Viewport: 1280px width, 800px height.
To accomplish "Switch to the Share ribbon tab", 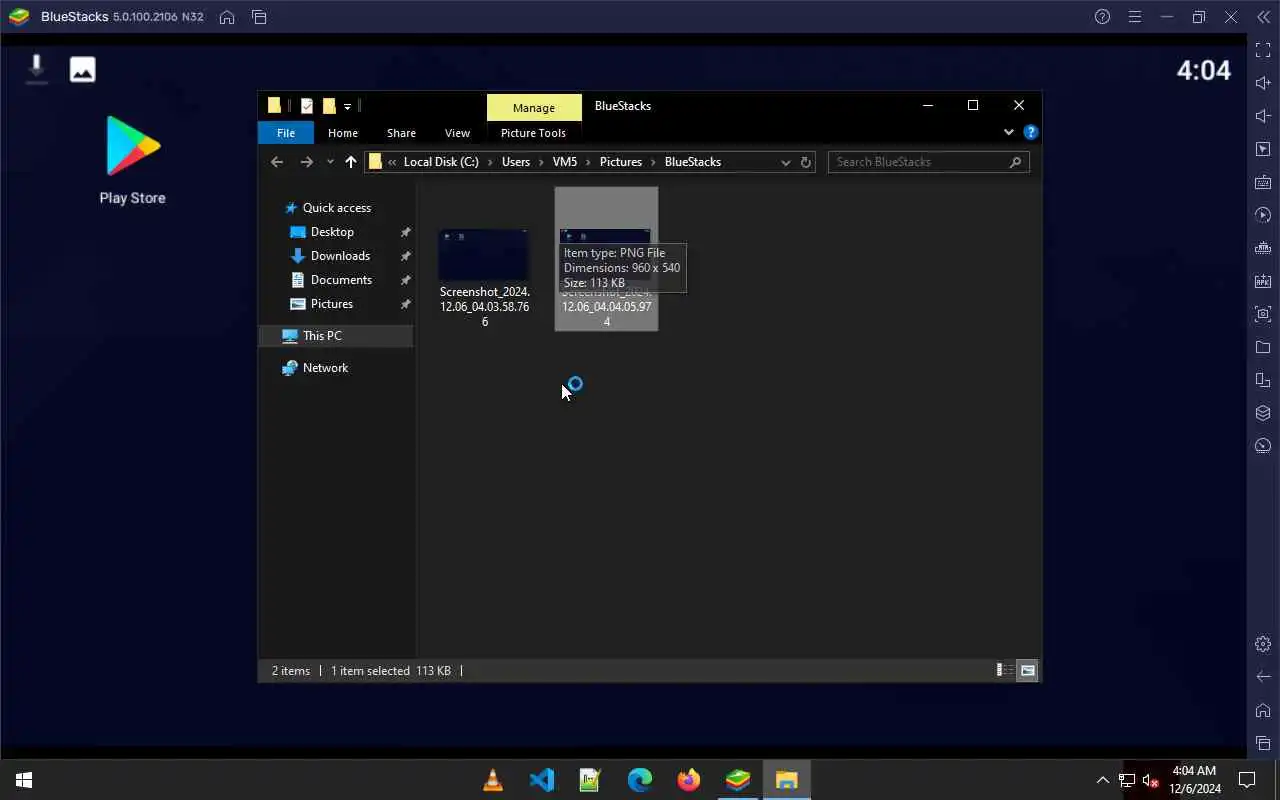I will [401, 133].
